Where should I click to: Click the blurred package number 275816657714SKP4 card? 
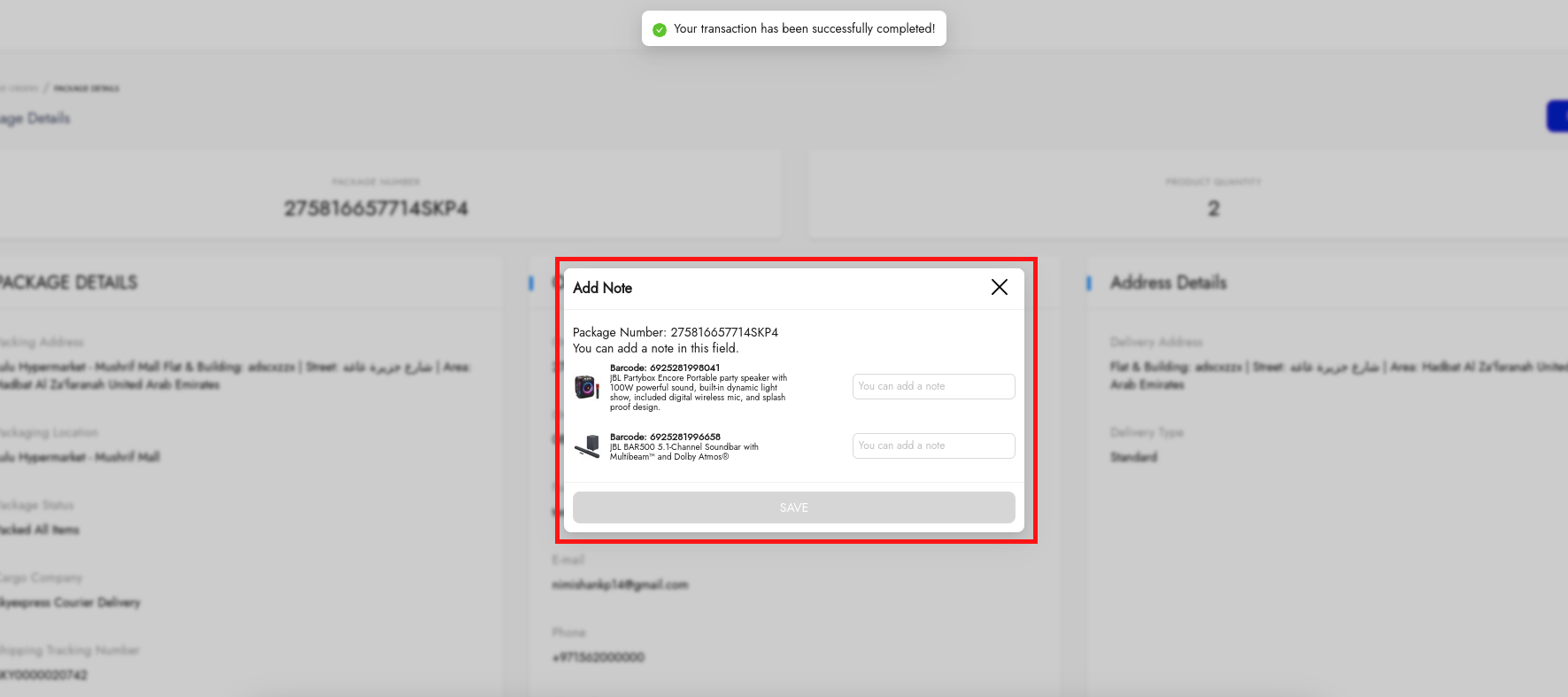click(x=375, y=208)
